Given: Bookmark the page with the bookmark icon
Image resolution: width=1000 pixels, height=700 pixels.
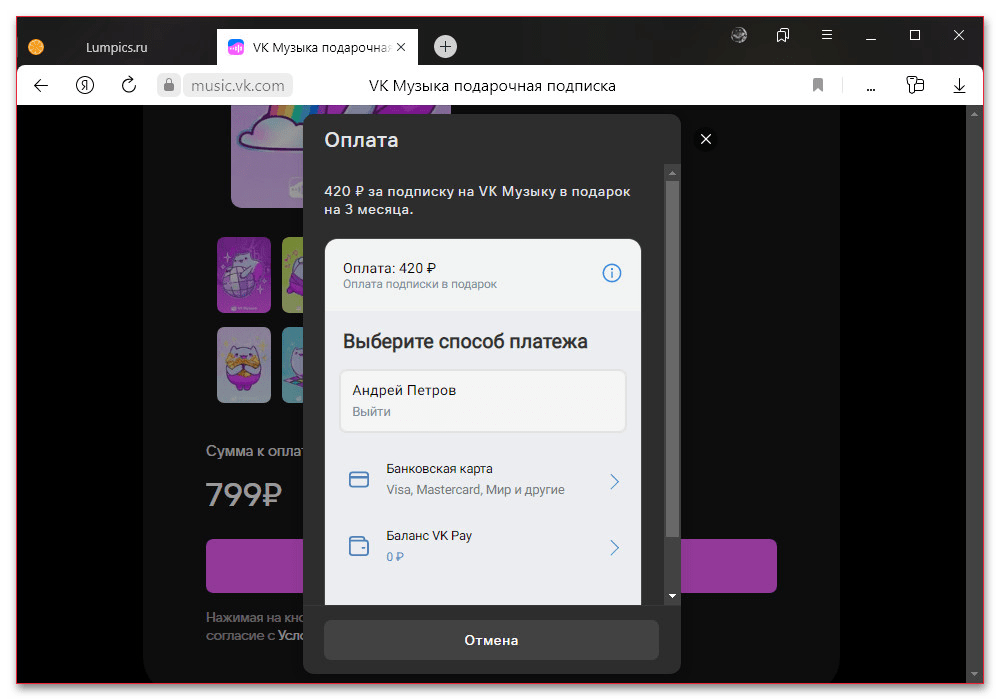Looking at the screenshot, I should point(818,85).
